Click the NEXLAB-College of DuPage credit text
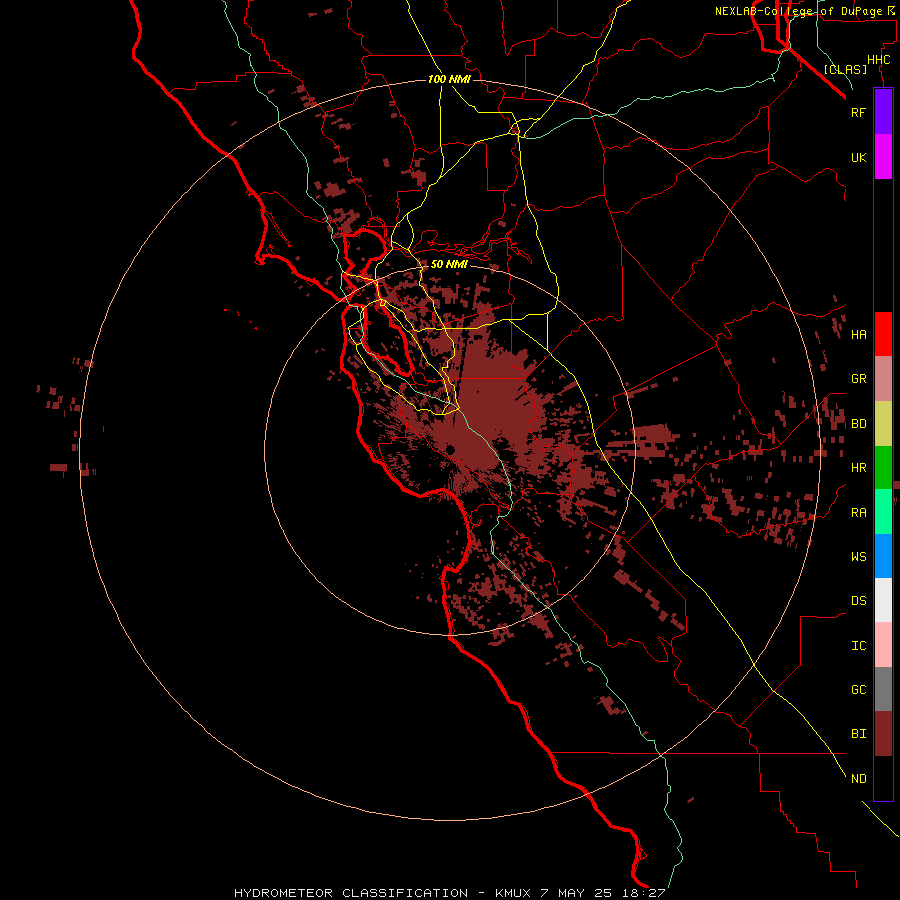The image size is (900, 900). pos(806,11)
